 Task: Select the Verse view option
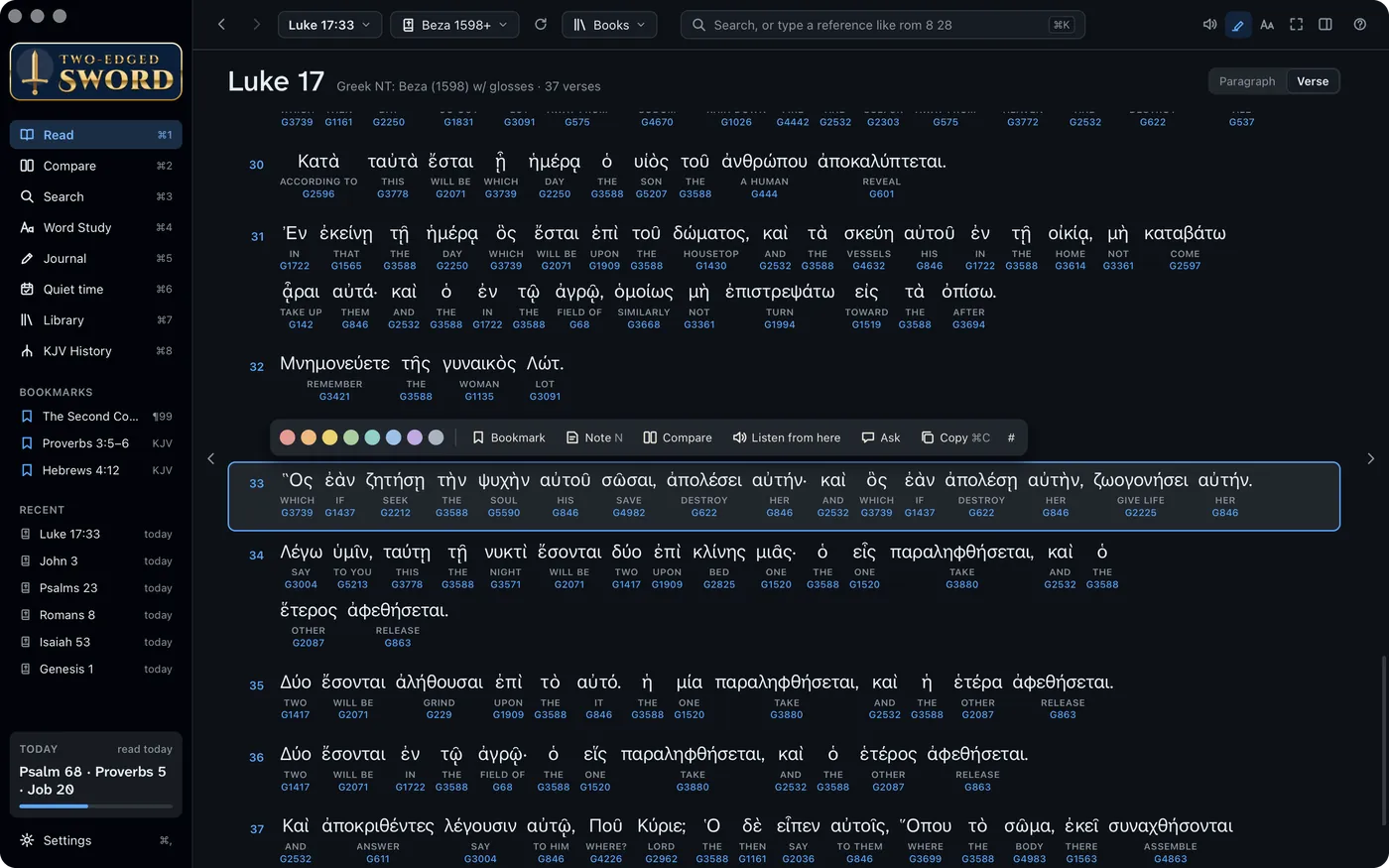click(x=1313, y=81)
